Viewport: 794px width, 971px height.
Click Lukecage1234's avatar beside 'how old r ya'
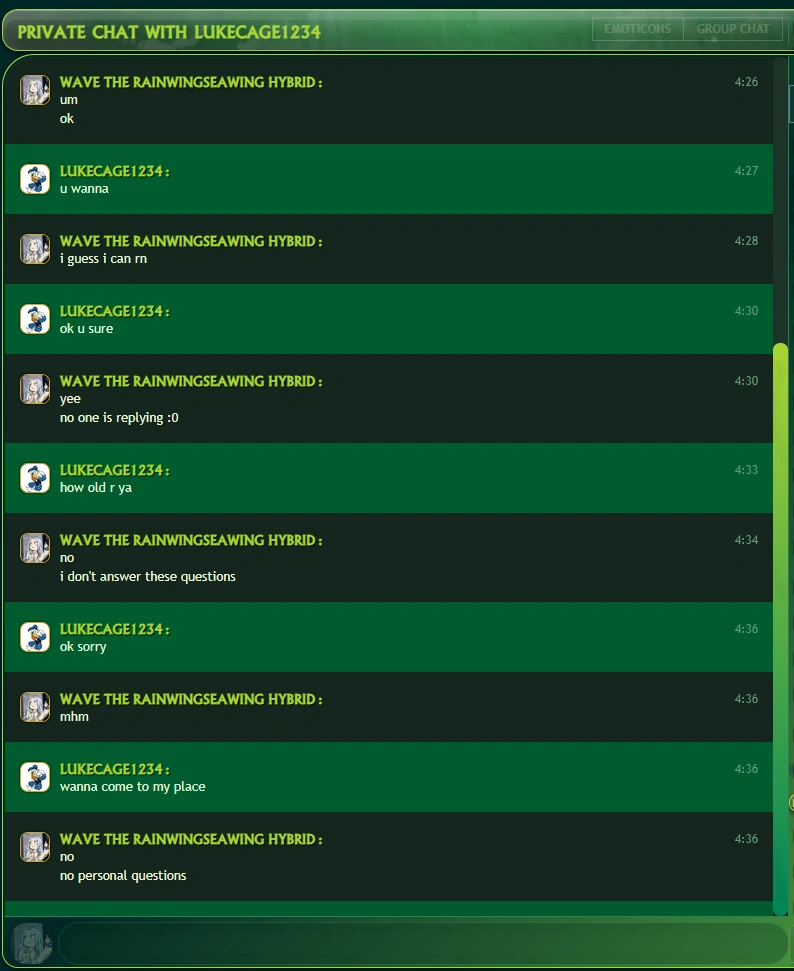click(x=35, y=478)
